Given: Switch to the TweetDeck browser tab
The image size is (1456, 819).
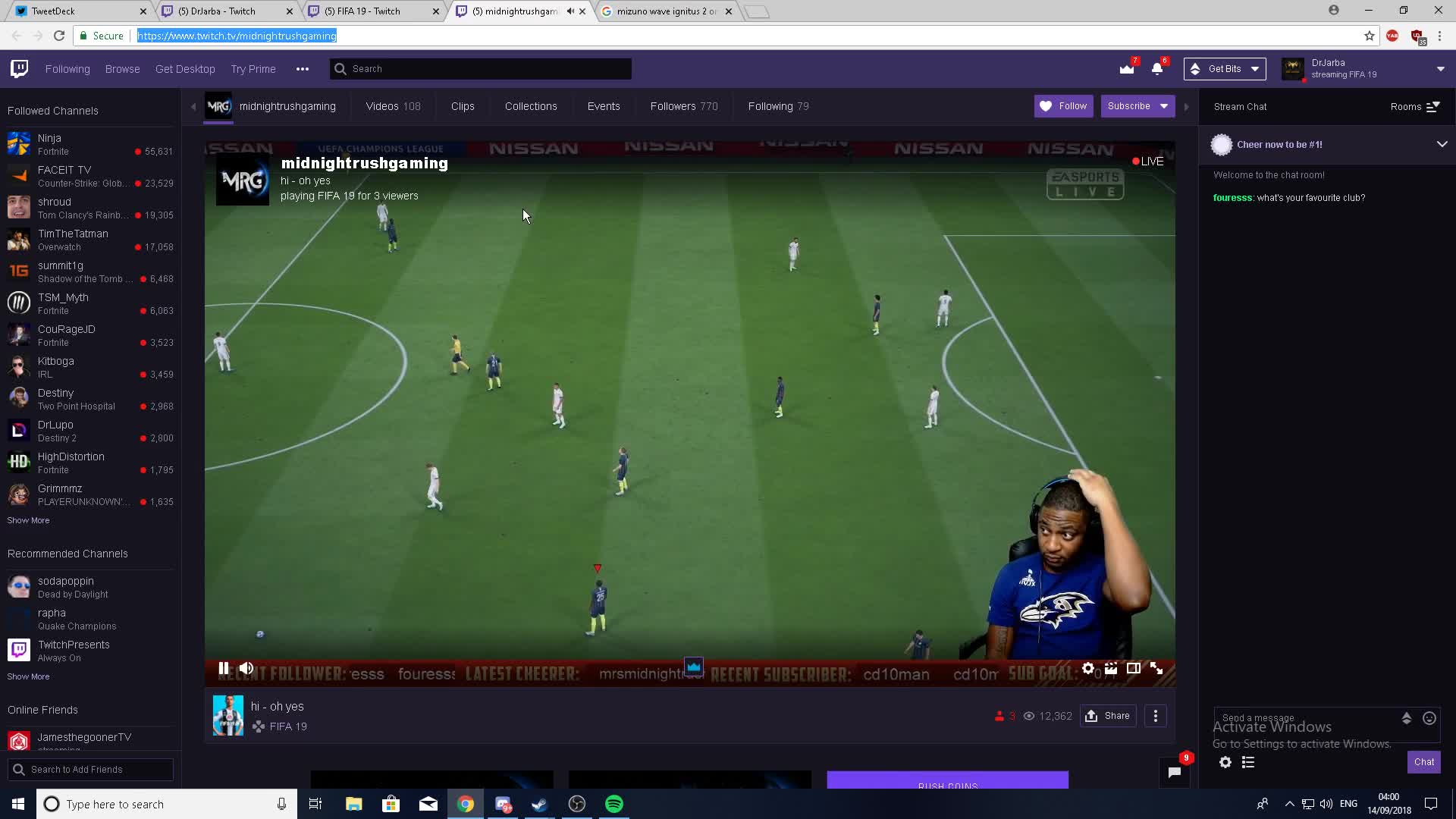Looking at the screenshot, I should point(81,11).
